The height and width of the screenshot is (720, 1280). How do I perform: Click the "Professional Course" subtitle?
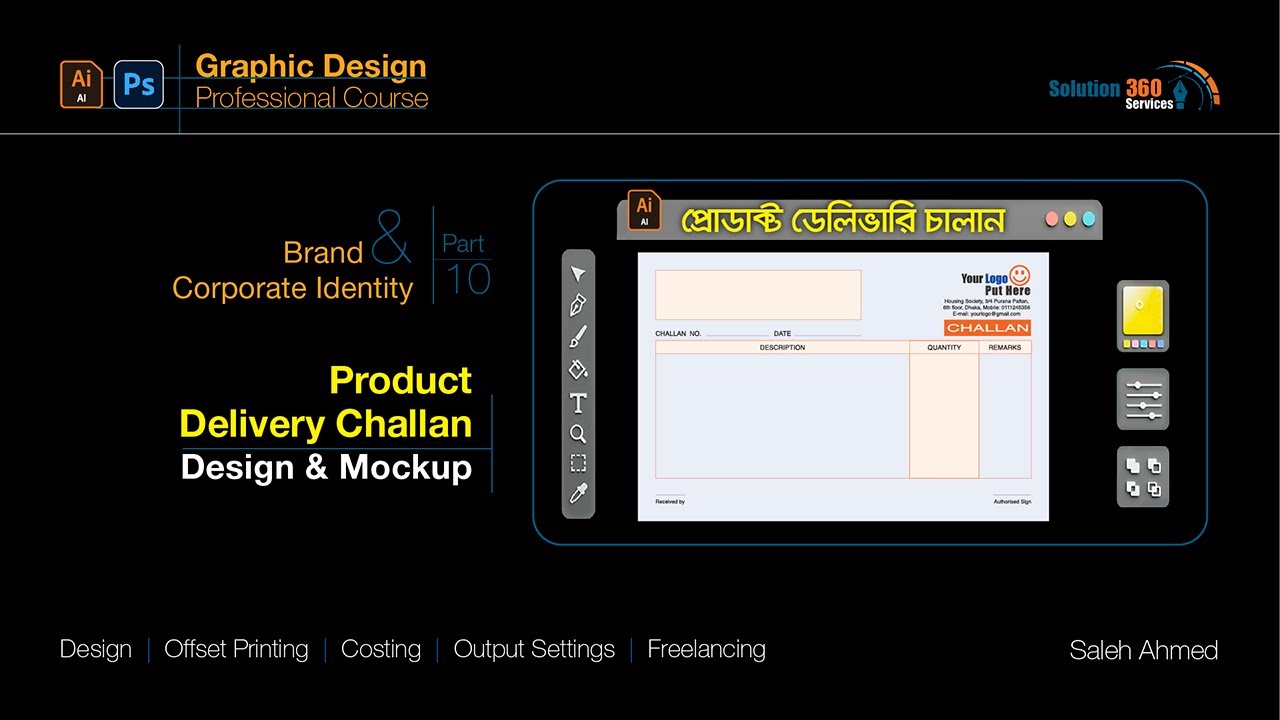(312, 98)
